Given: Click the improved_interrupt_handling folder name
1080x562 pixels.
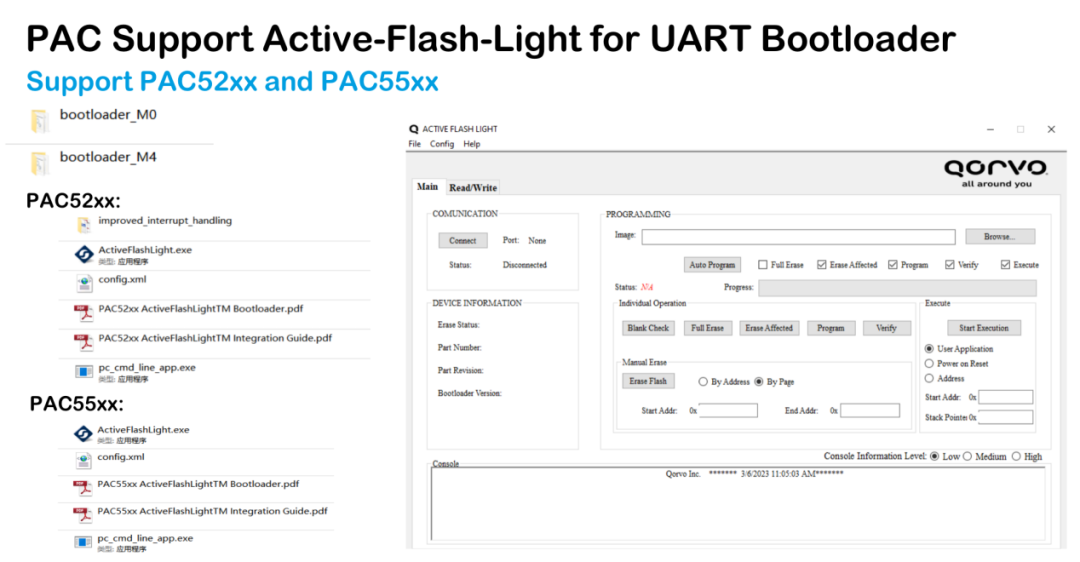Looking at the screenshot, I should pos(165,220).
